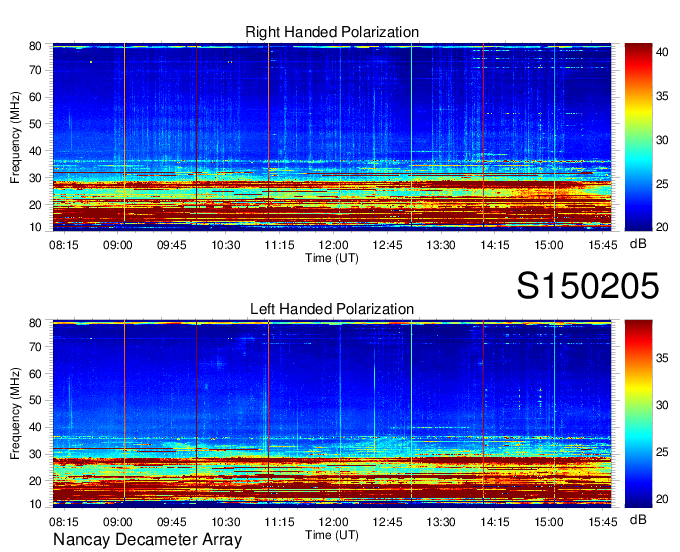Click 15:45 time tick of Left Handed plot
The width and height of the screenshot is (680, 552).
tap(603, 522)
